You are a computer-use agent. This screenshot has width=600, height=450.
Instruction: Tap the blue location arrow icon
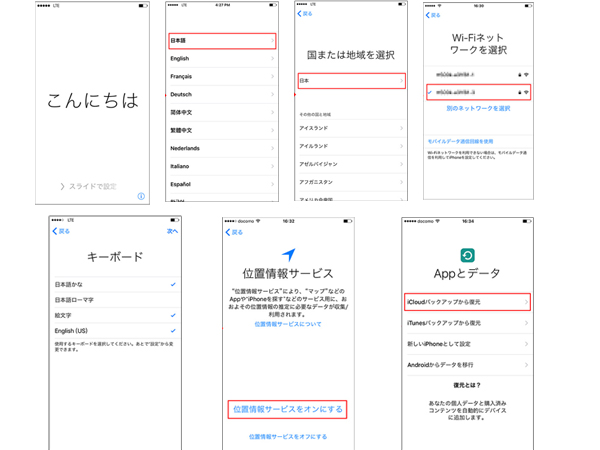289,254
